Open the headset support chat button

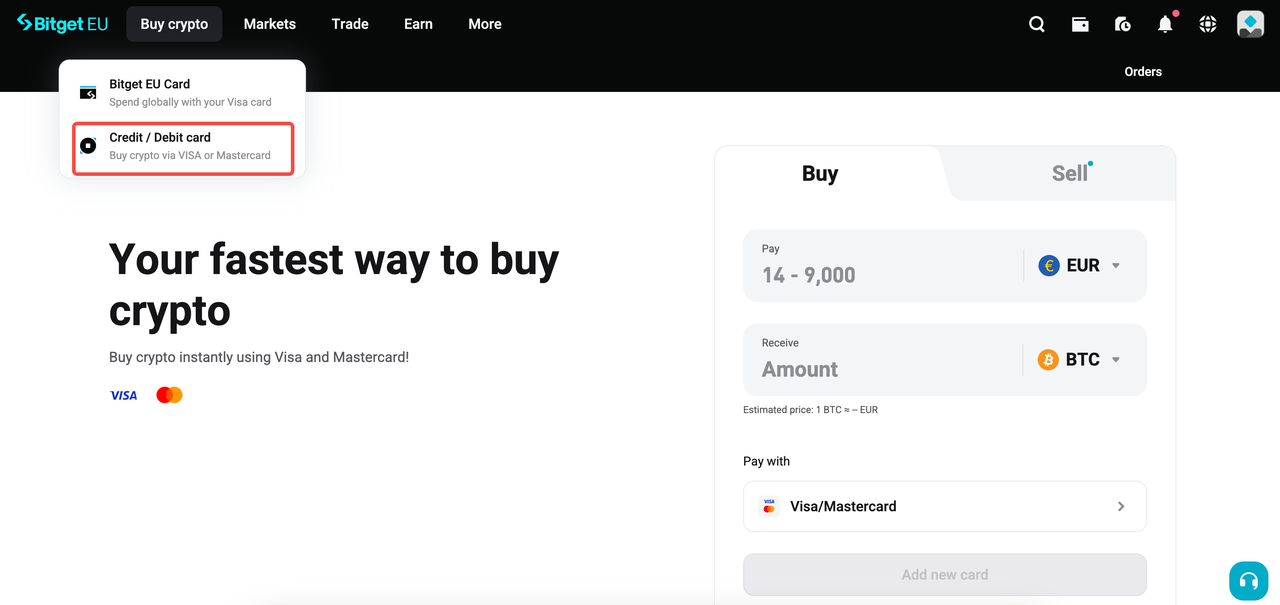click(1248, 581)
